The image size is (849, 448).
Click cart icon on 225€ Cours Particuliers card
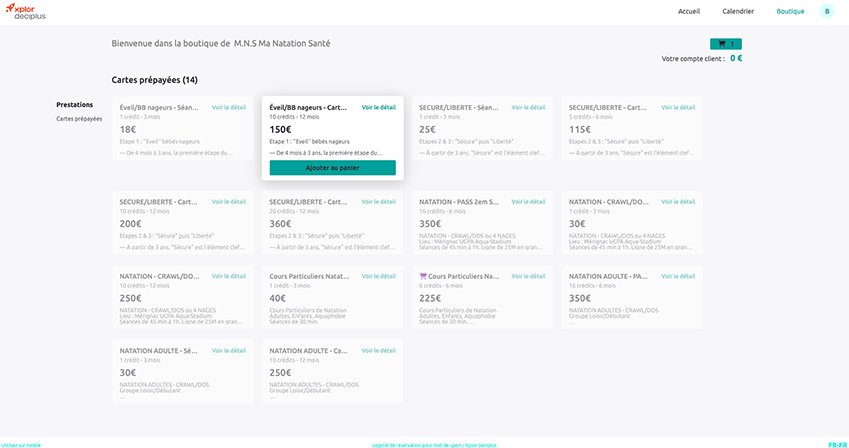(424, 276)
